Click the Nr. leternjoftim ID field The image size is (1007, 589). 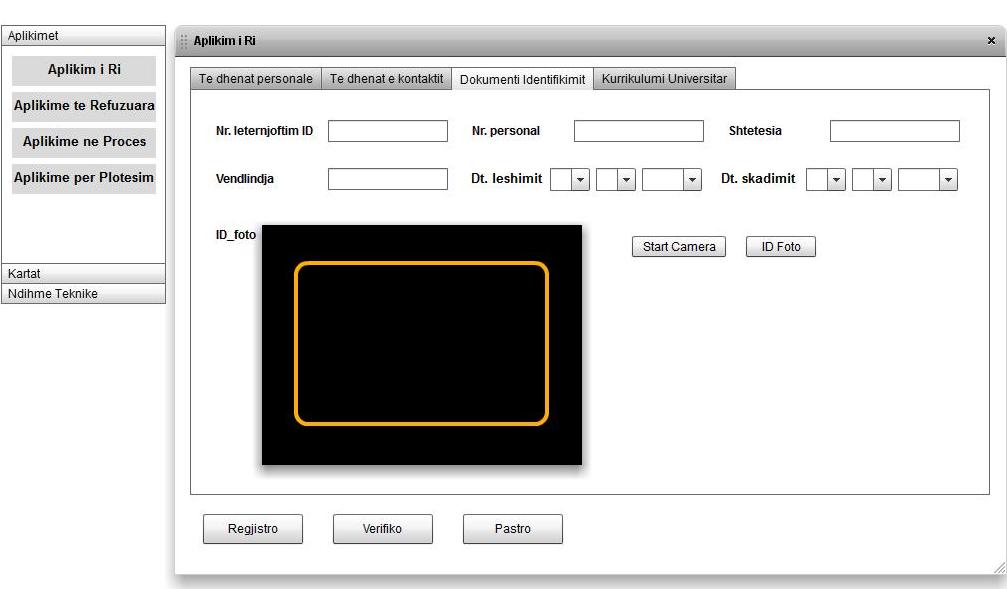(x=387, y=131)
